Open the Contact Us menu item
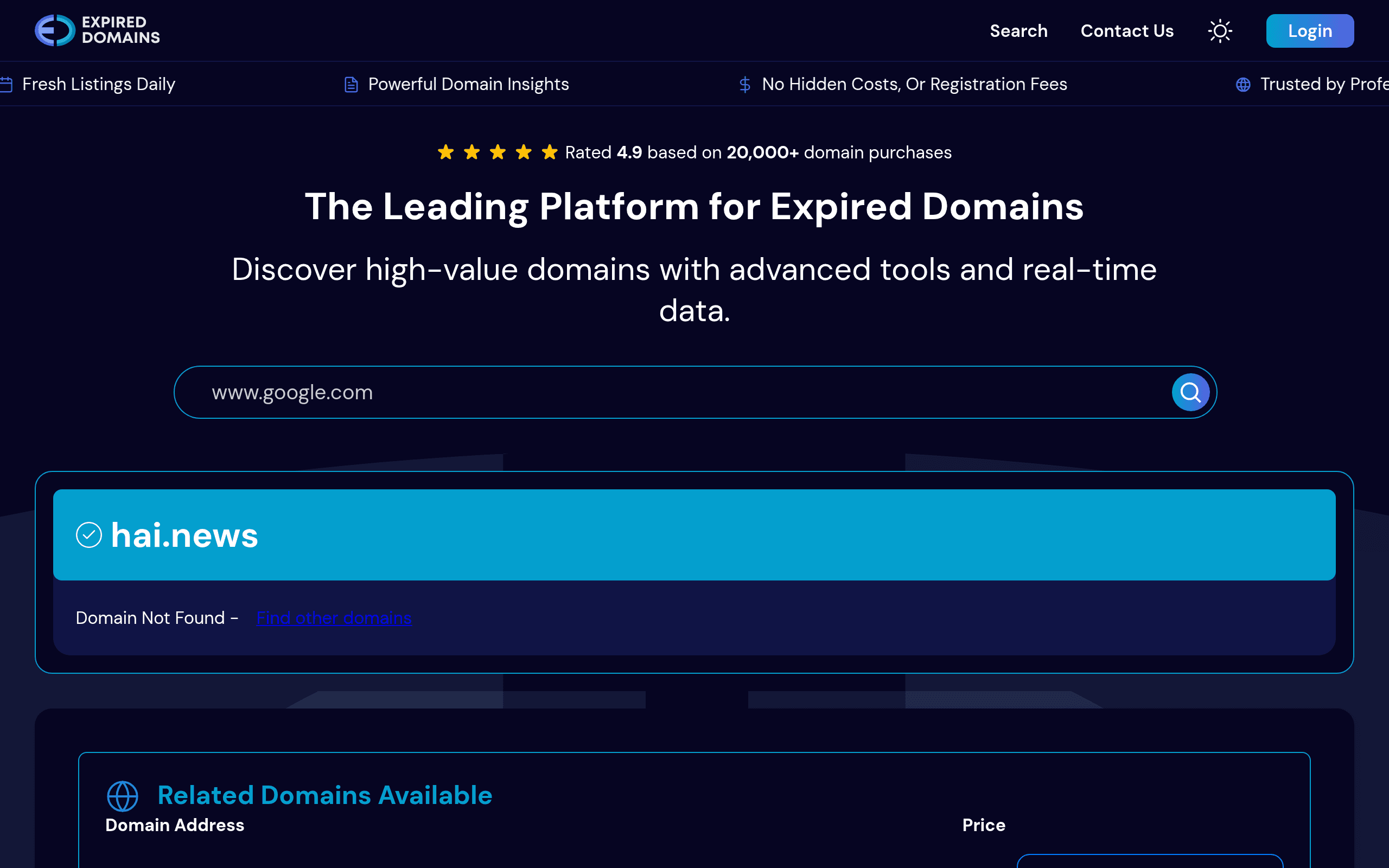The height and width of the screenshot is (868, 1389). point(1127,31)
